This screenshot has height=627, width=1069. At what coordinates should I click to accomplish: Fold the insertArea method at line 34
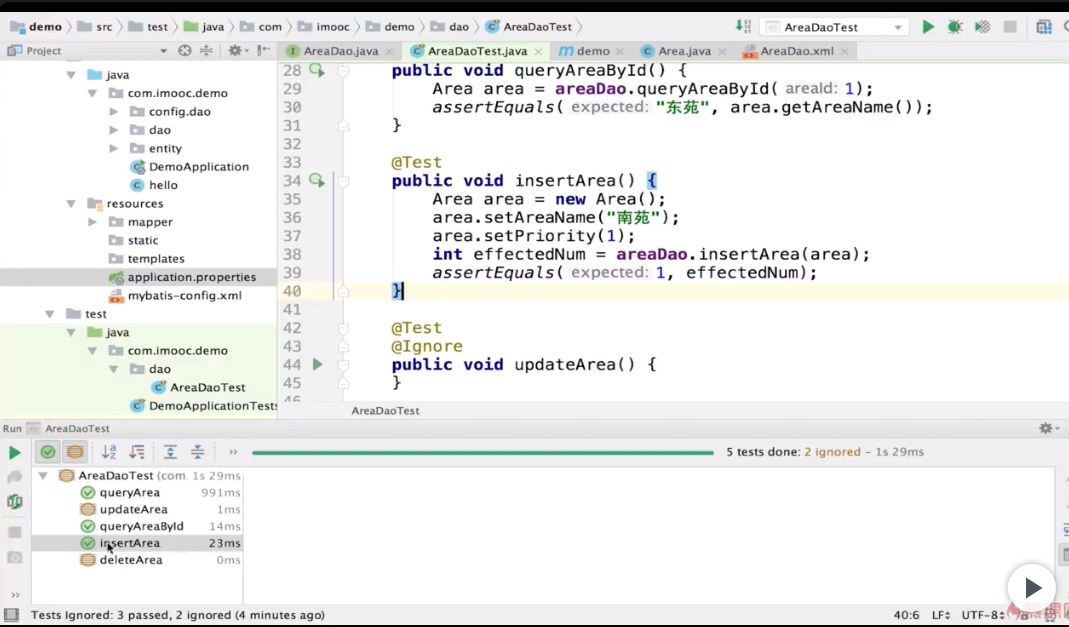[x=344, y=181]
